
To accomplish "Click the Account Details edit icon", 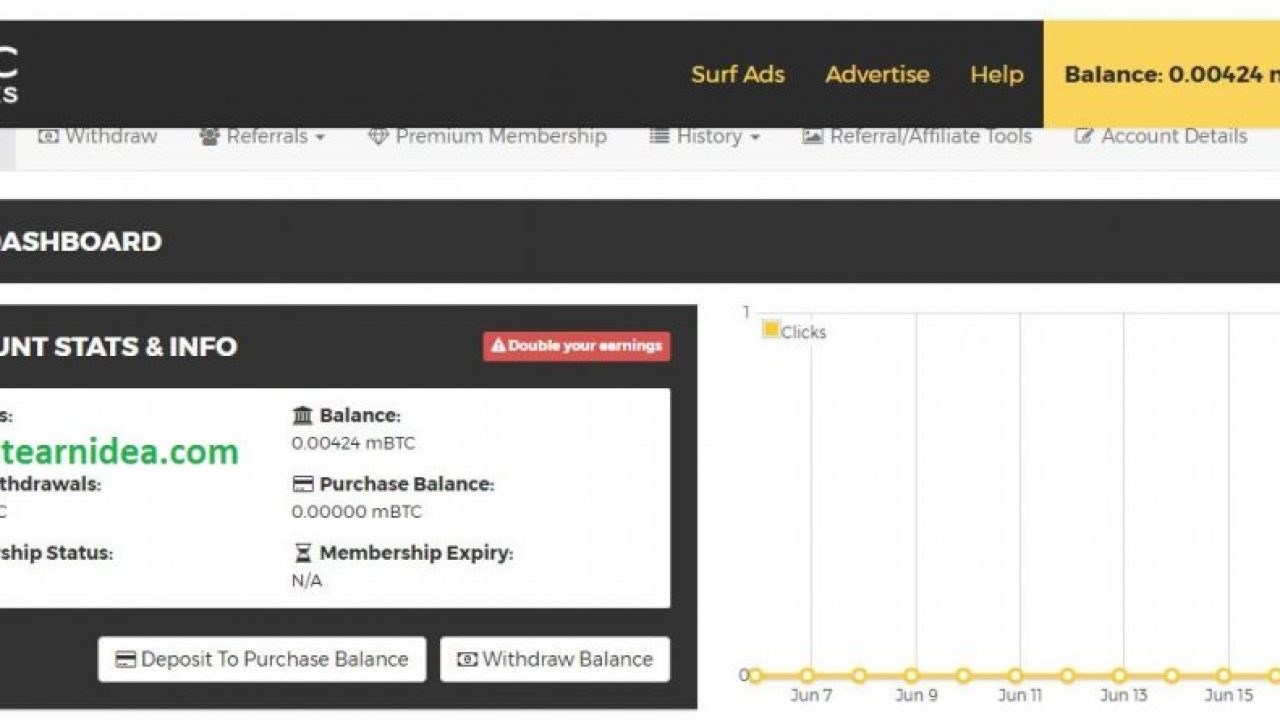I will [1084, 137].
